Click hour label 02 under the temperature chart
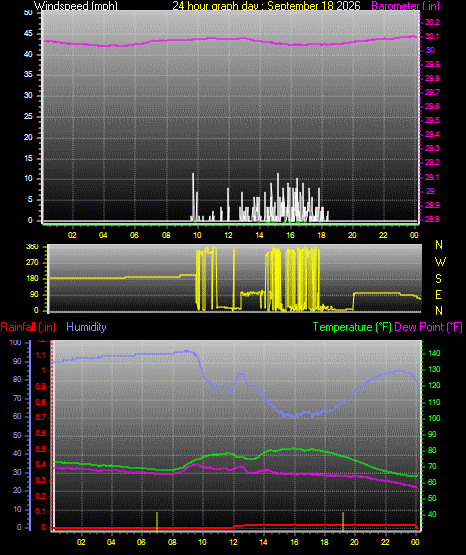Image resolution: width=466 pixels, height=555 pixels. pyautogui.click(x=81, y=542)
